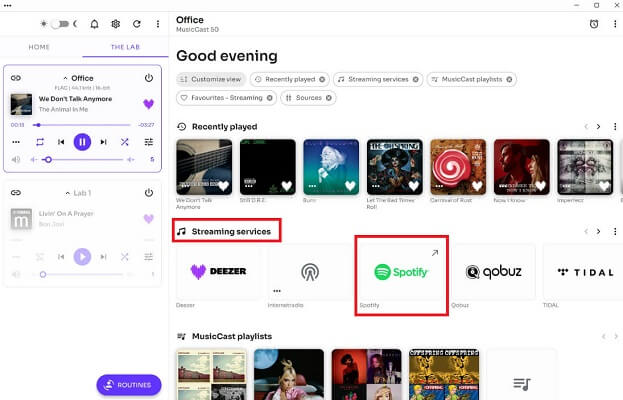Image resolution: width=623 pixels, height=400 pixels.
Task: Open Internet radio tile options dots
Action: 277,291
